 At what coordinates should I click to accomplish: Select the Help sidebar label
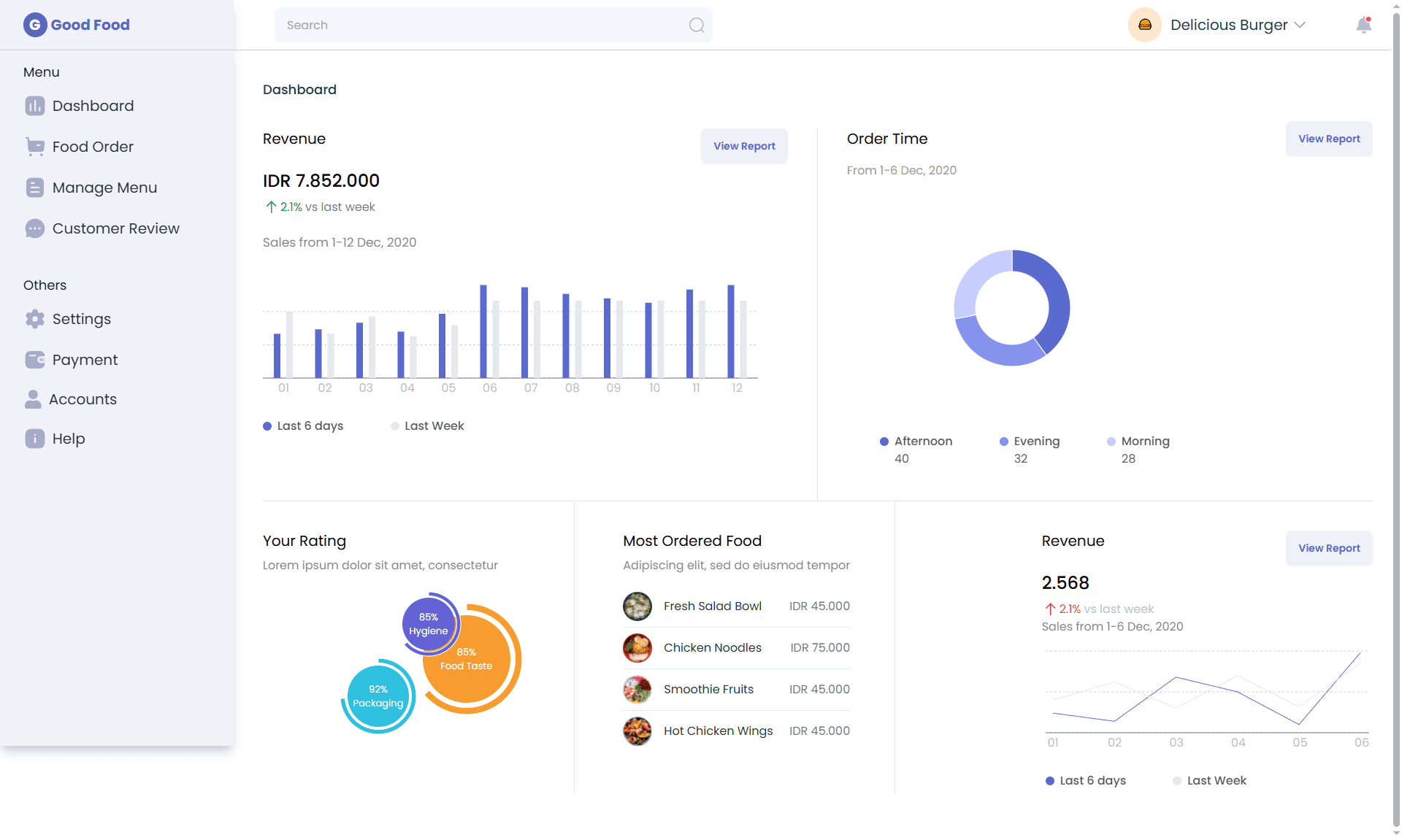click(x=69, y=439)
